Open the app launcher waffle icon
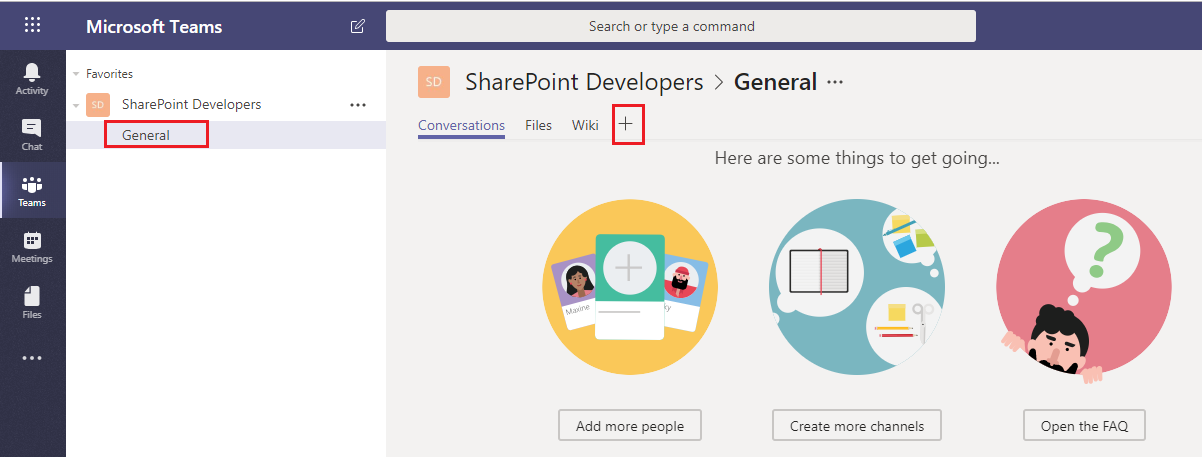The image size is (1202, 457). pyautogui.click(x=33, y=26)
